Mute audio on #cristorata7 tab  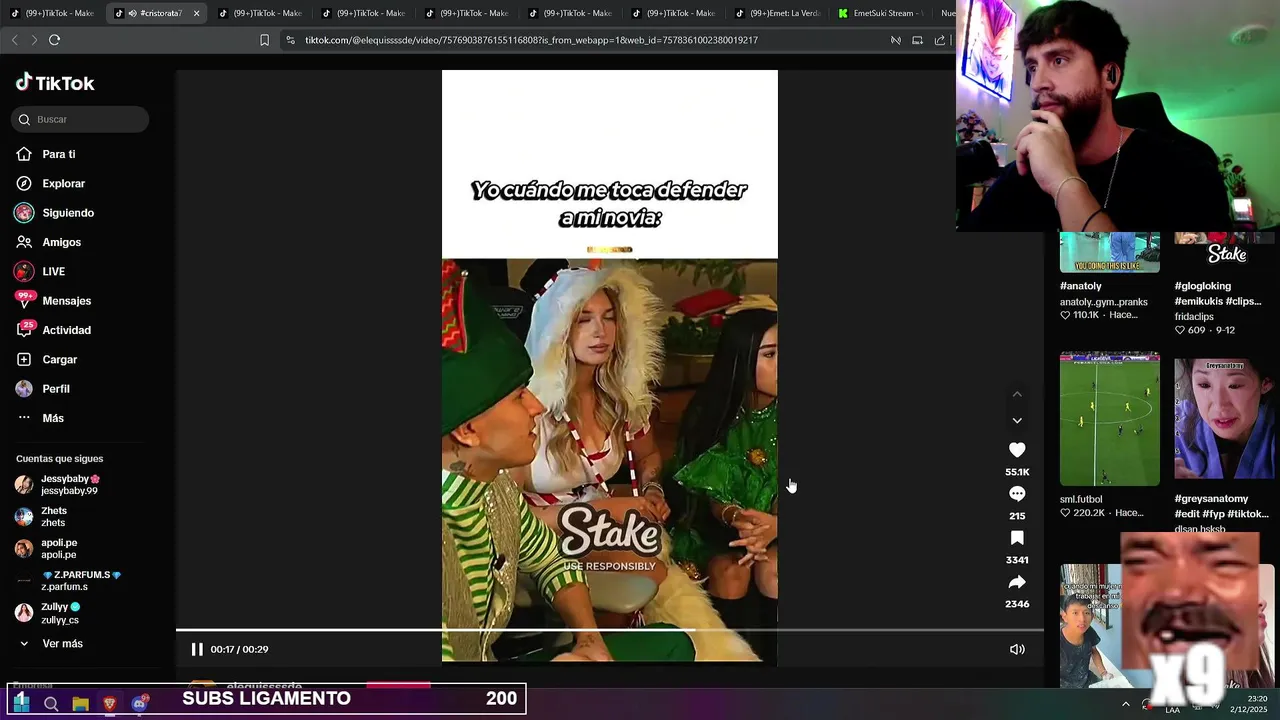click(x=133, y=13)
